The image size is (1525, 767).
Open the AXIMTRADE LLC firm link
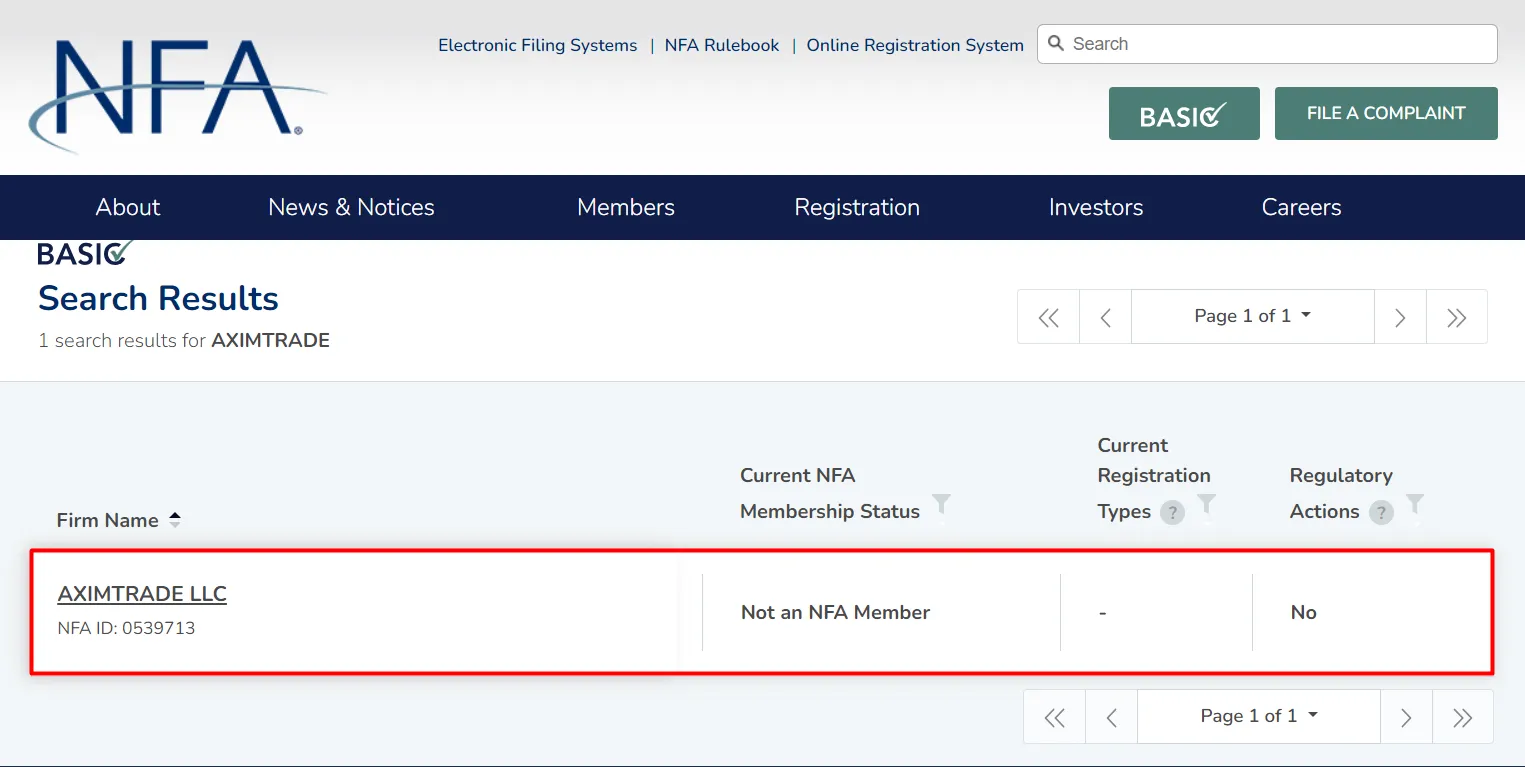[x=142, y=594]
